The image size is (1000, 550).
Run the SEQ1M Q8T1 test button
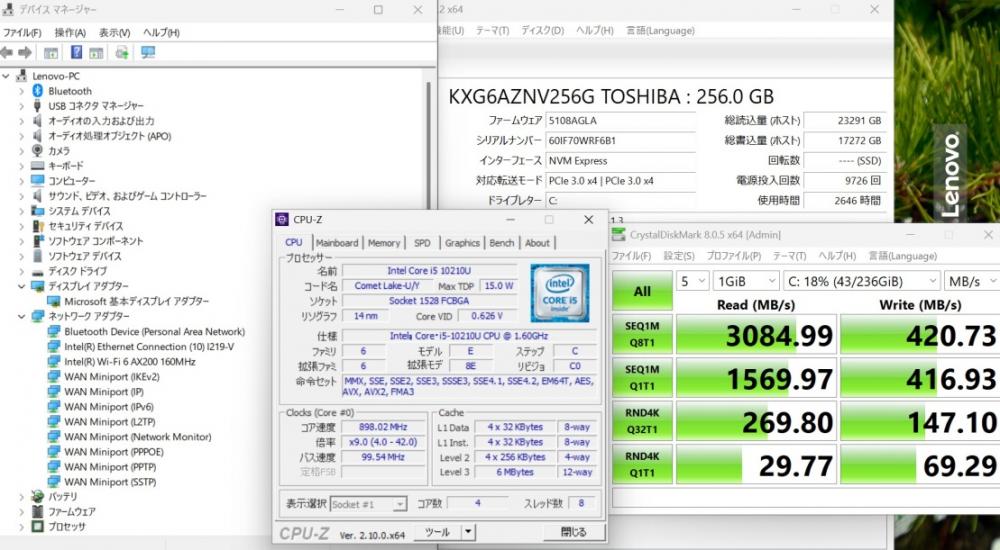(x=641, y=335)
